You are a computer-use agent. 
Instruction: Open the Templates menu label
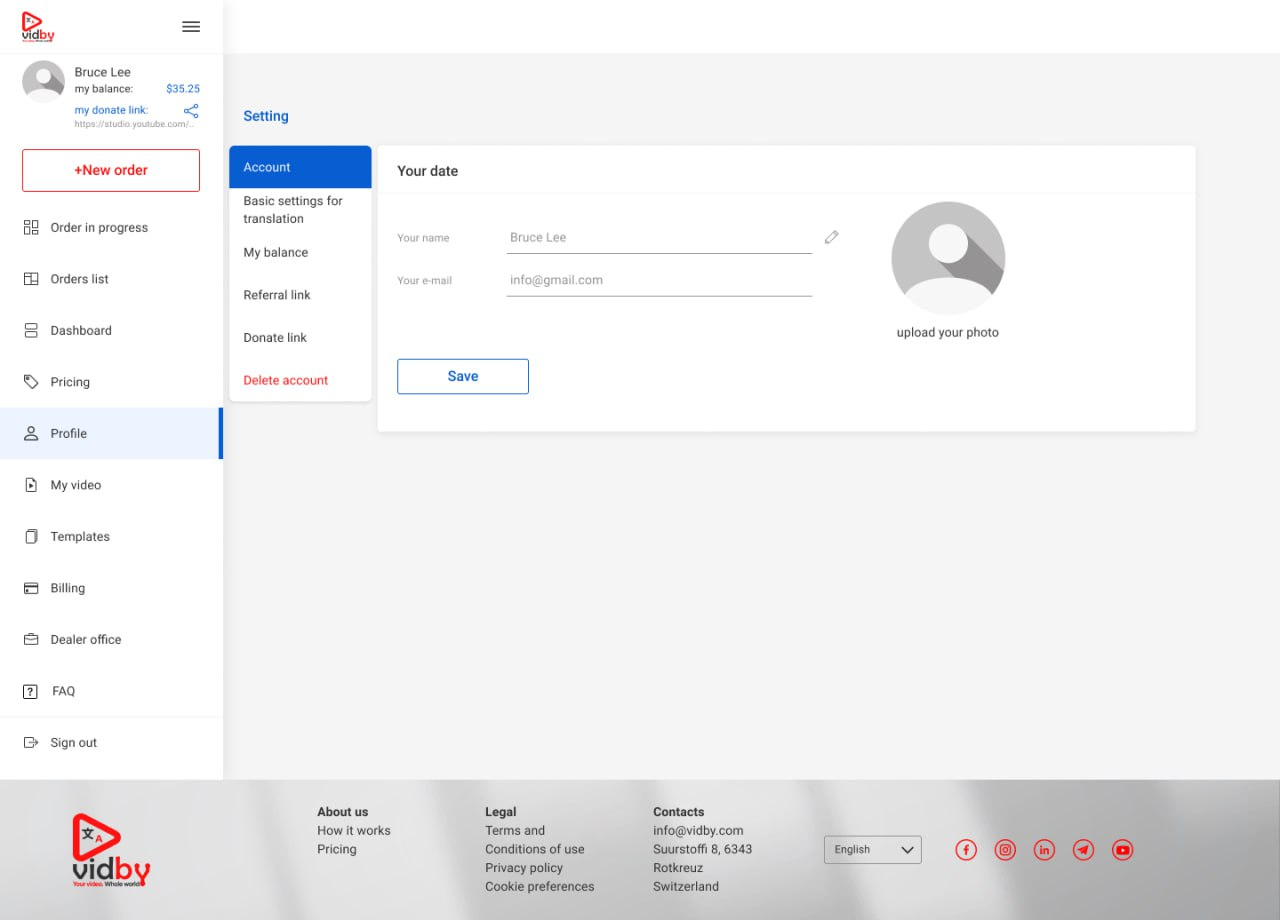(80, 537)
